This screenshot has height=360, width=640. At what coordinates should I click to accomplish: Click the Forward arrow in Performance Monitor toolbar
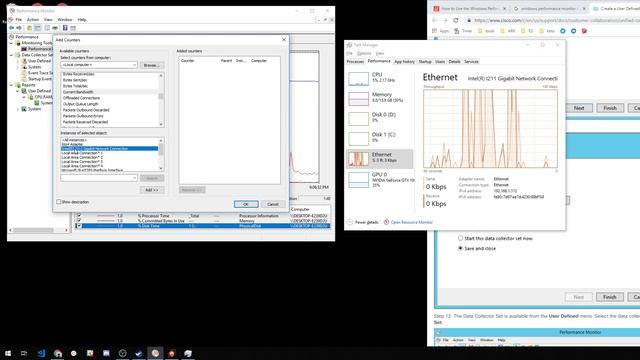(19, 28)
